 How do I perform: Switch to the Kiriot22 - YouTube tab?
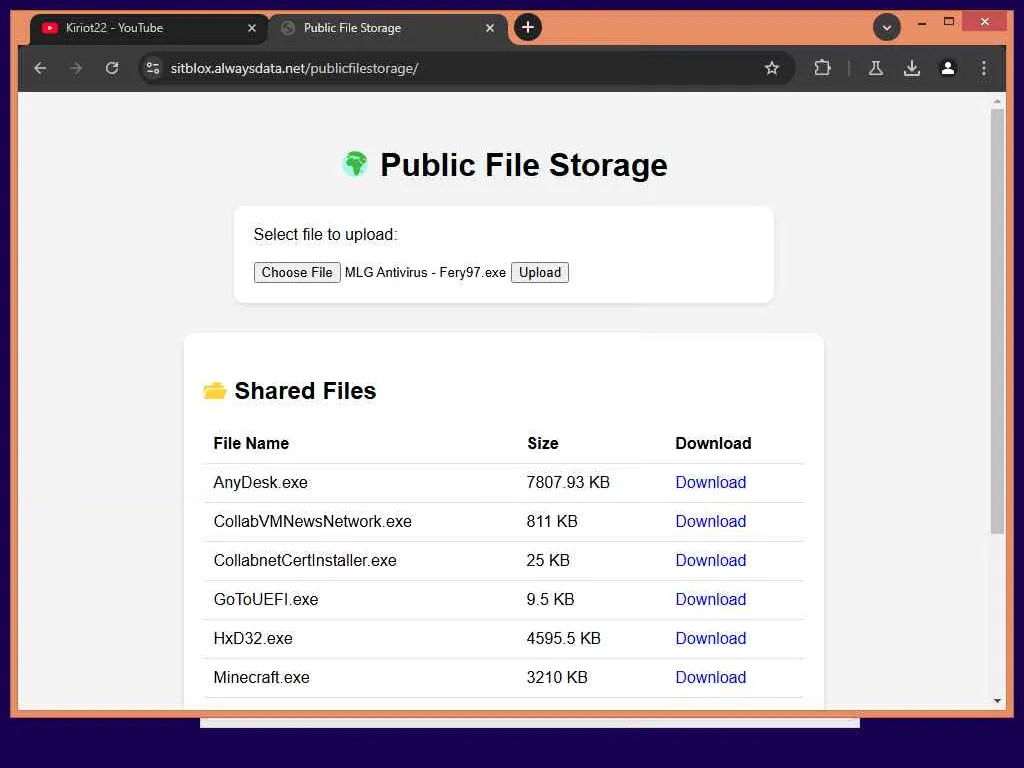(149, 28)
